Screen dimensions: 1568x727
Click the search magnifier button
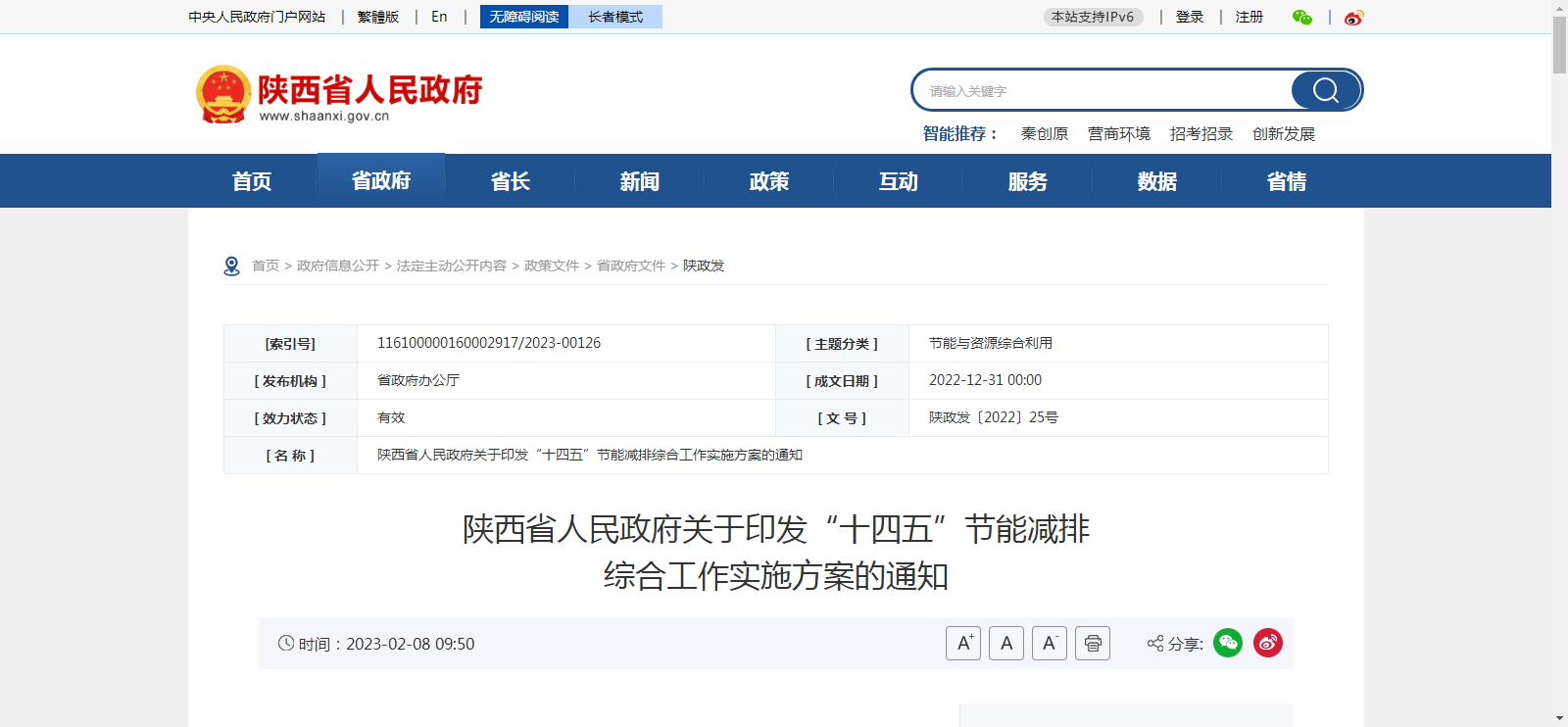pyautogui.click(x=1325, y=90)
